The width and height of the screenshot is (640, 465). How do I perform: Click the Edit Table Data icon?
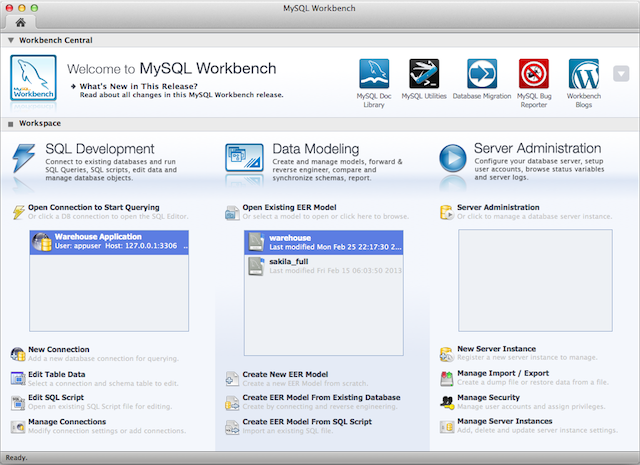click(19, 378)
